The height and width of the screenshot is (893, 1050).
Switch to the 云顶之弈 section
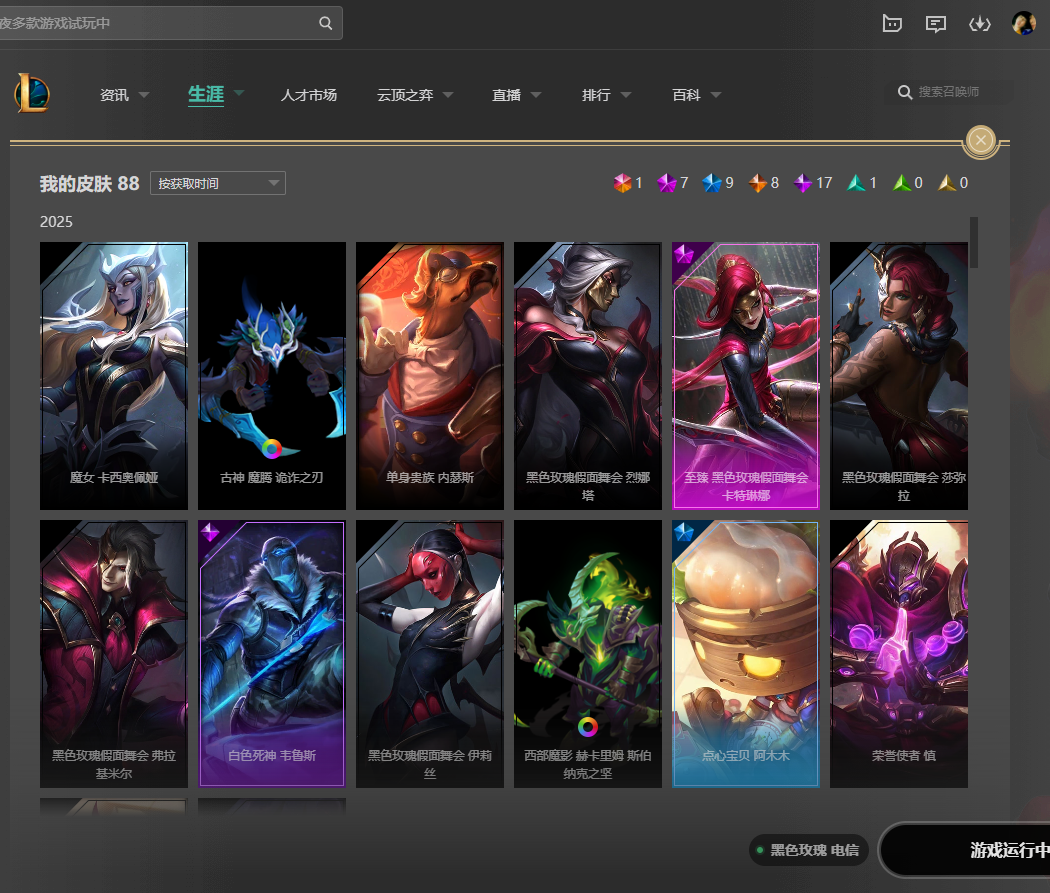(405, 95)
